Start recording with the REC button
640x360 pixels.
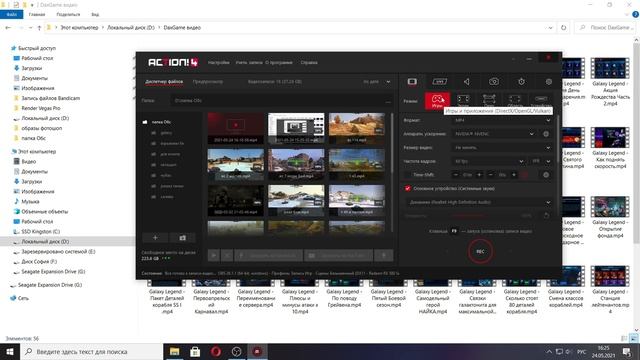click(480, 251)
